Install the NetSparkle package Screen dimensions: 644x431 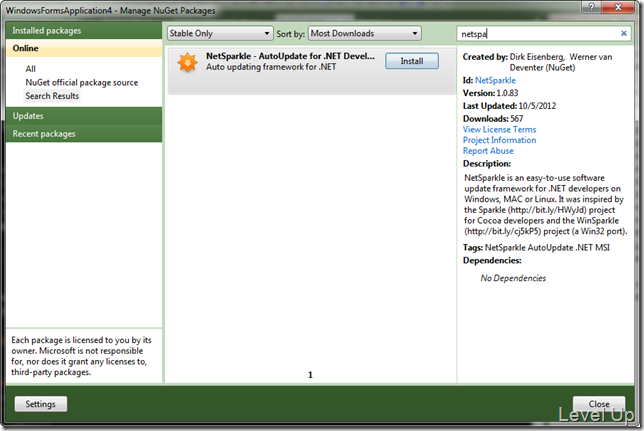pos(412,61)
